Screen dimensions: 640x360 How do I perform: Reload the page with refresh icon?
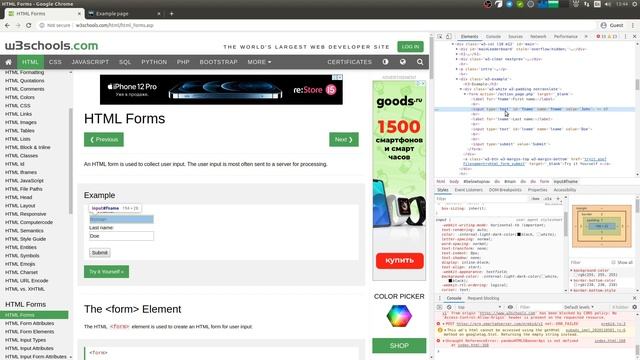tap(29, 25)
